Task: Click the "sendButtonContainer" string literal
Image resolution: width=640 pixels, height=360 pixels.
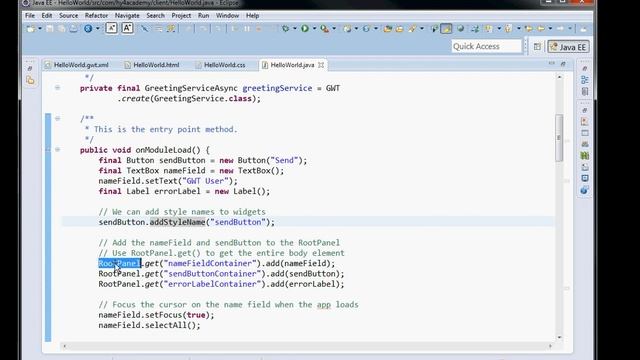Action: 212,273
